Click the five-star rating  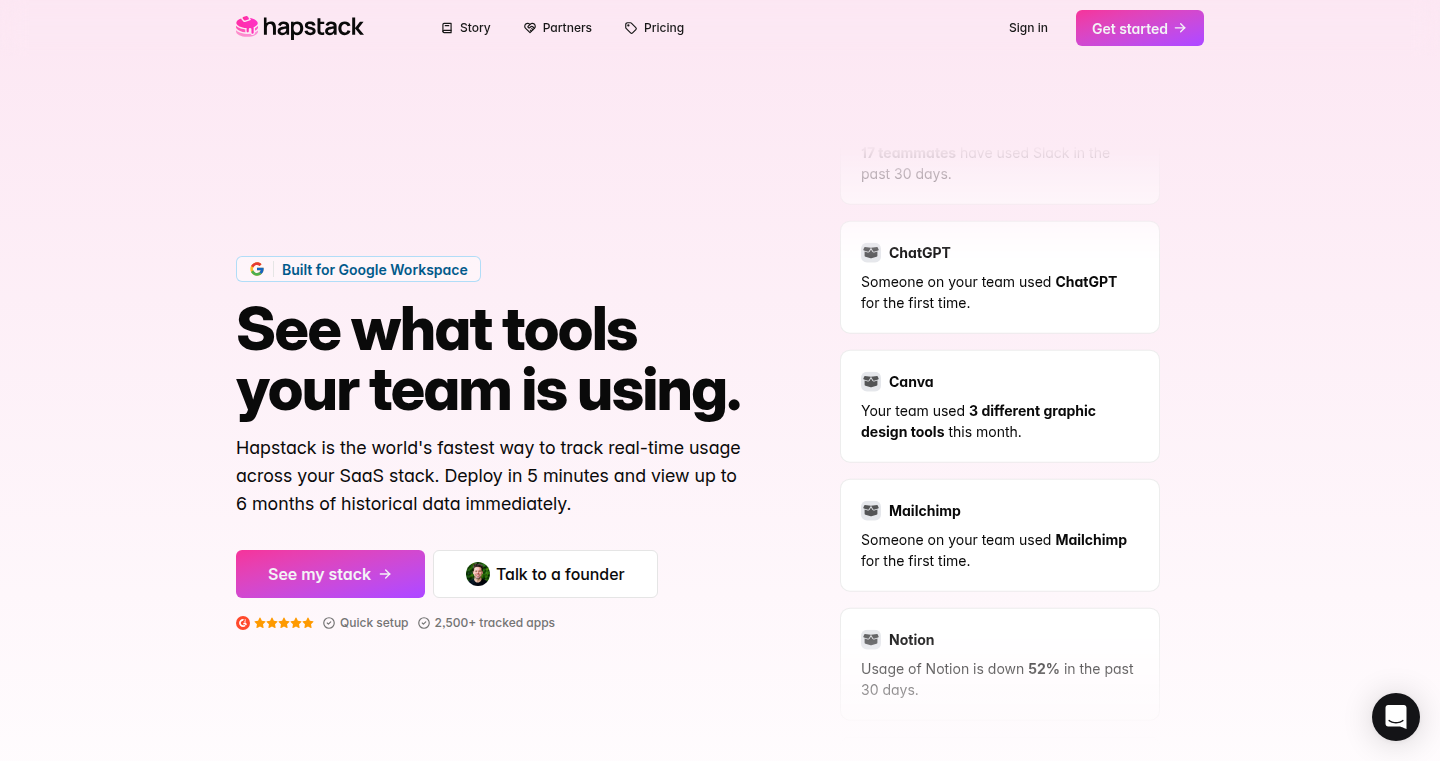pos(284,622)
